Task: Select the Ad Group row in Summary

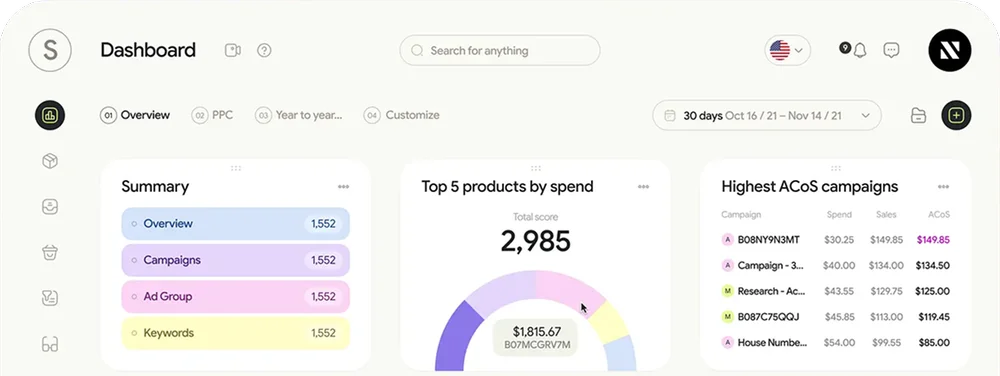Action: 235,296
